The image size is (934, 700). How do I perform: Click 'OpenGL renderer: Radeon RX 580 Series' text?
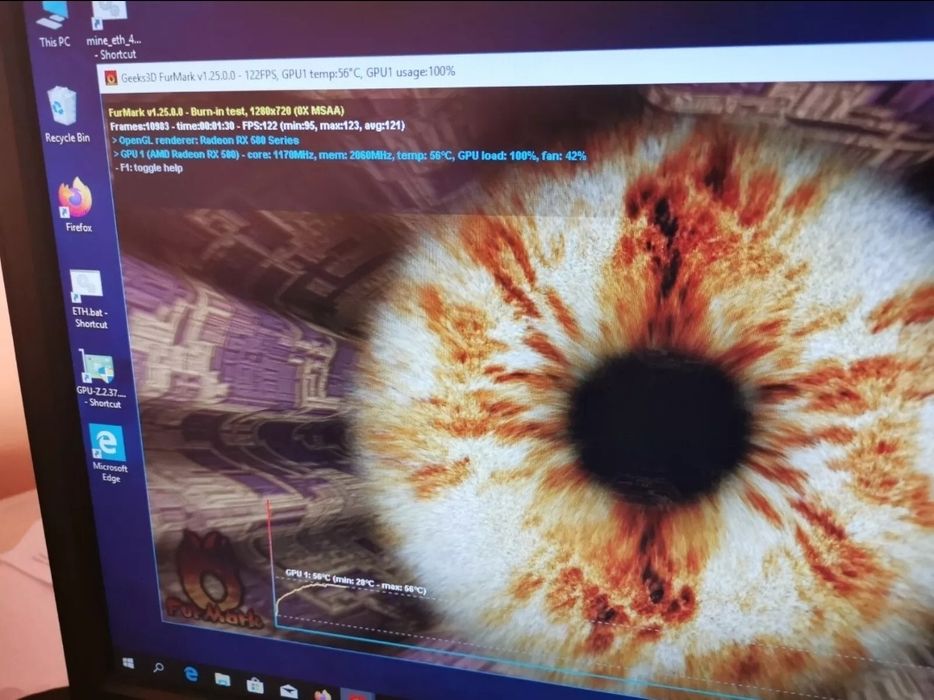206,141
